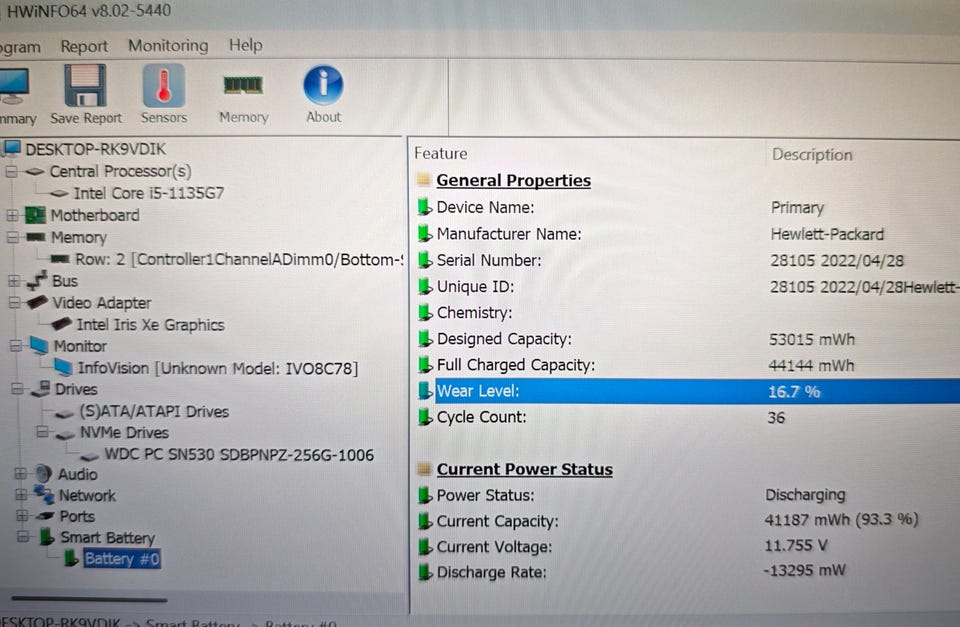Select the Drives tree node
This screenshot has height=627, width=960.
pyautogui.click(x=76, y=389)
